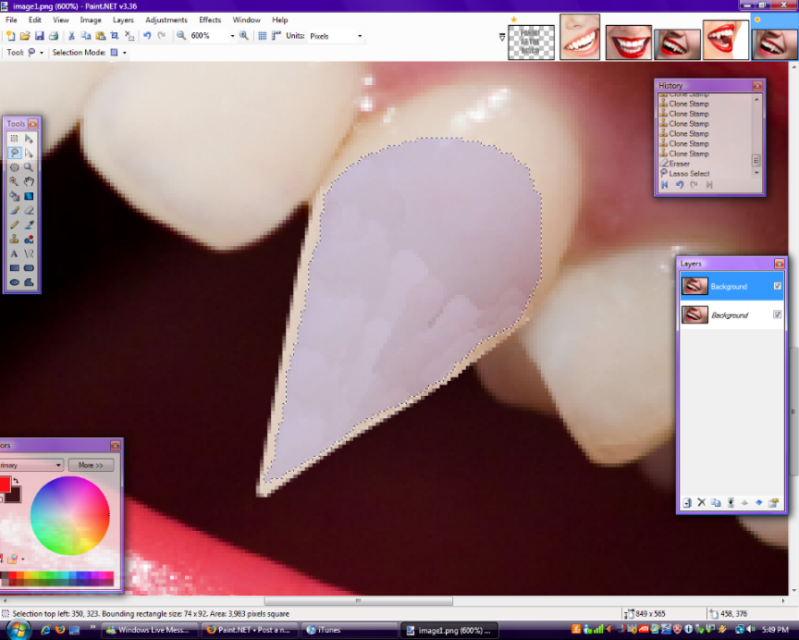Select the Pencil tool
The height and width of the screenshot is (640, 799).
tap(14, 225)
